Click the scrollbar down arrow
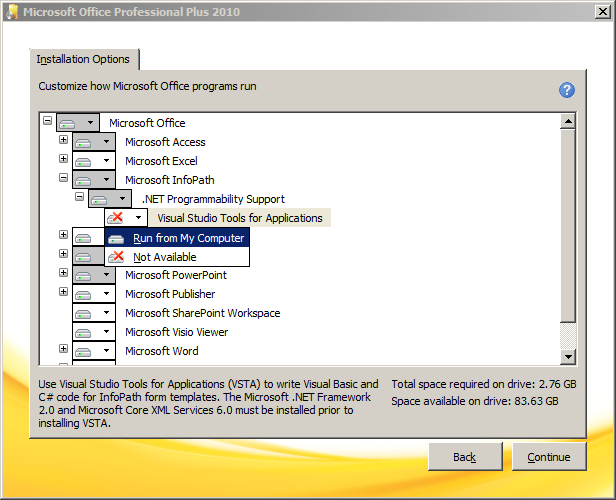This screenshot has height=500, width=616. pyautogui.click(x=568, y=357)
